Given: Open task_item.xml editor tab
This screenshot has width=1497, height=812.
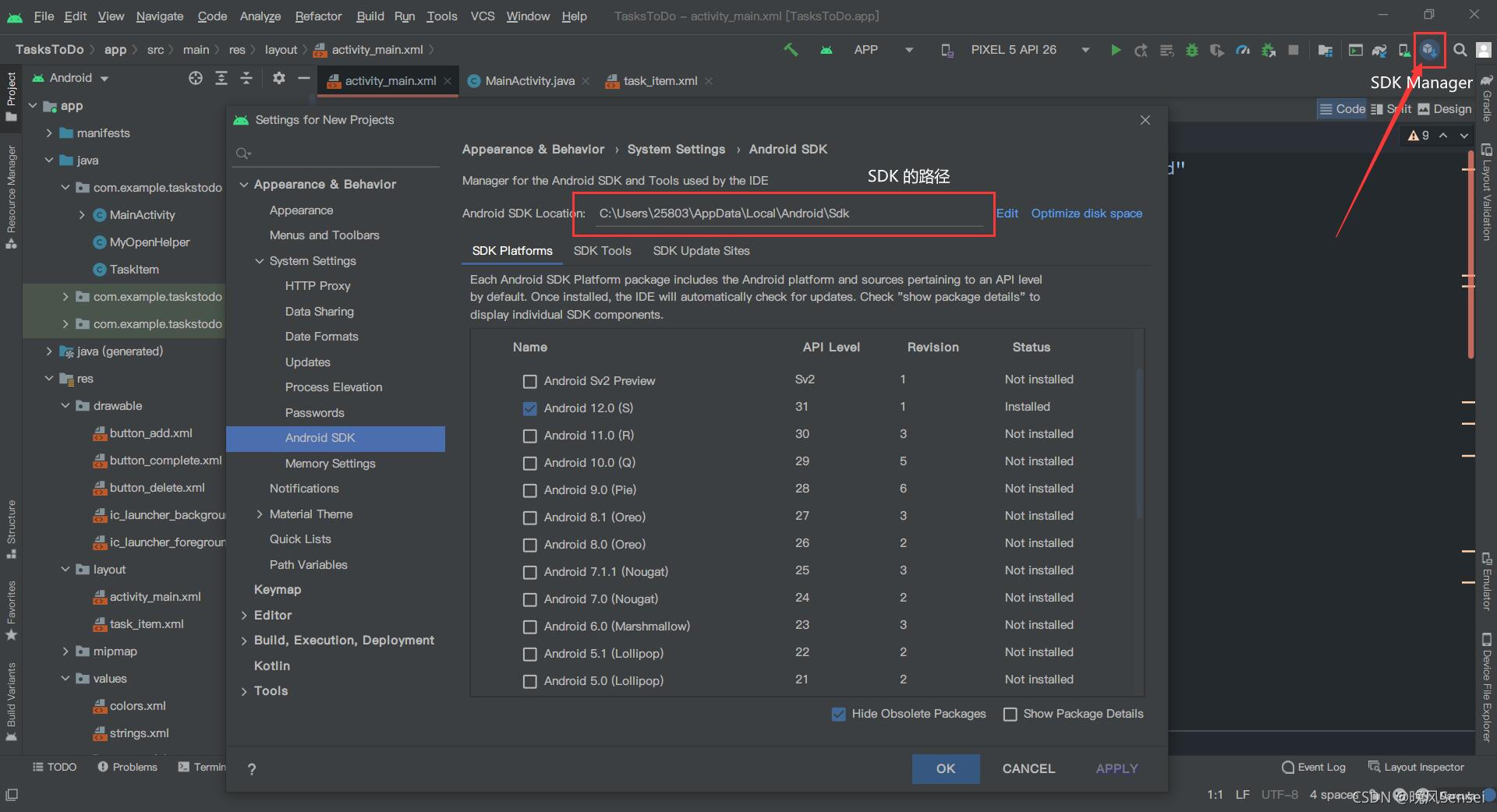Looking at the screenshot, I should [x=660, y=81].
